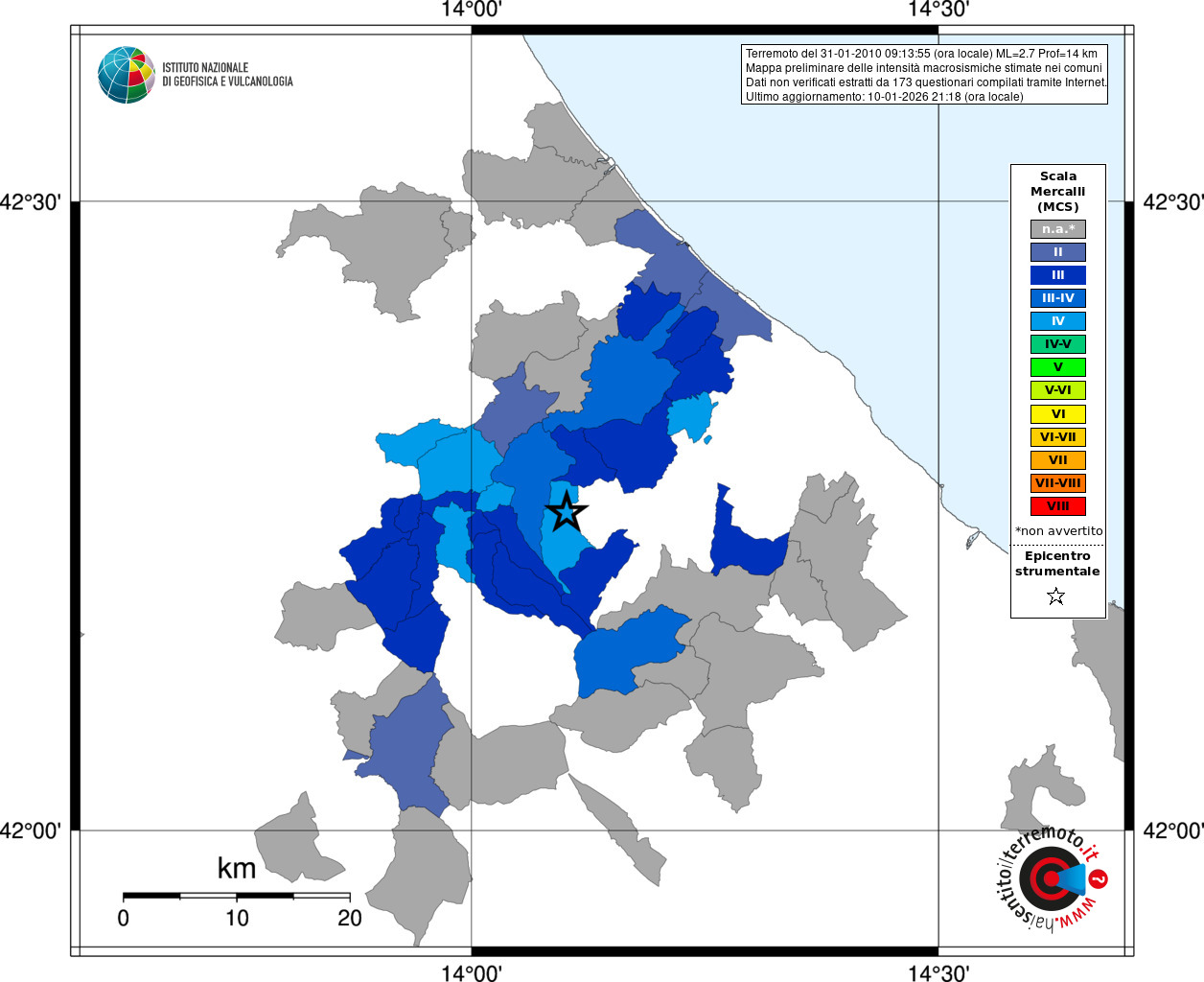Click the haisentitoilterremoto.it logo
Image resolution: width=1204 pixels, height=982 pixels.
pyautogui.click(x=1052, y=877)
